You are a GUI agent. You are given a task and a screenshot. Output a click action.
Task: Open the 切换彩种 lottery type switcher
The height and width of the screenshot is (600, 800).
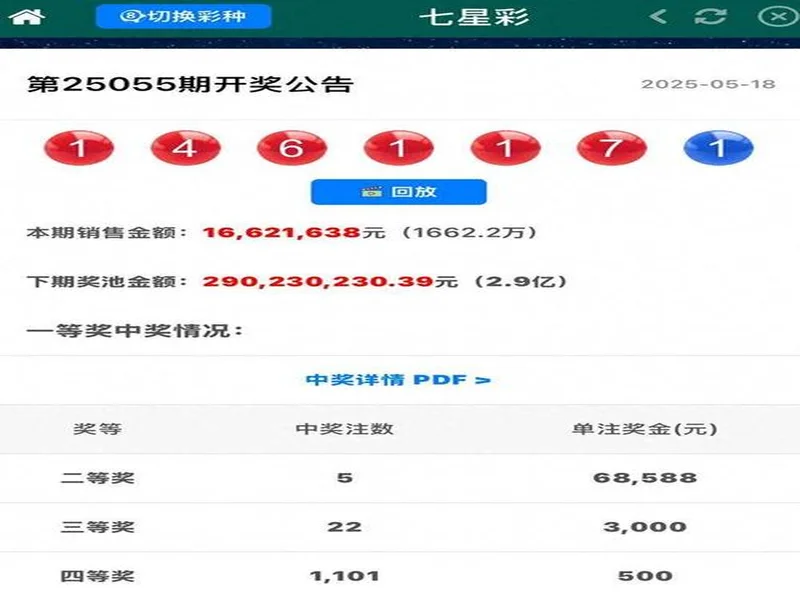(185, 16)
